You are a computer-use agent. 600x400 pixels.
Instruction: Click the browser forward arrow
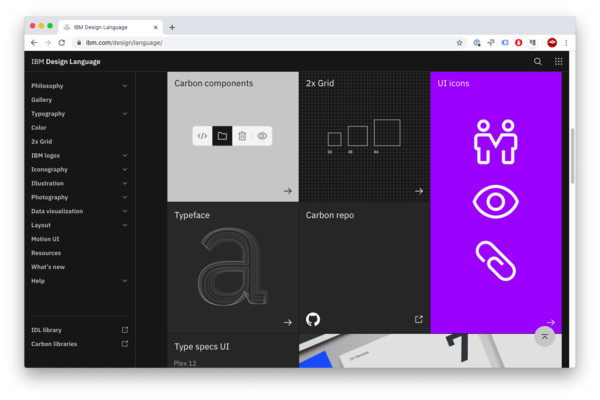click(x=48, y=42)
